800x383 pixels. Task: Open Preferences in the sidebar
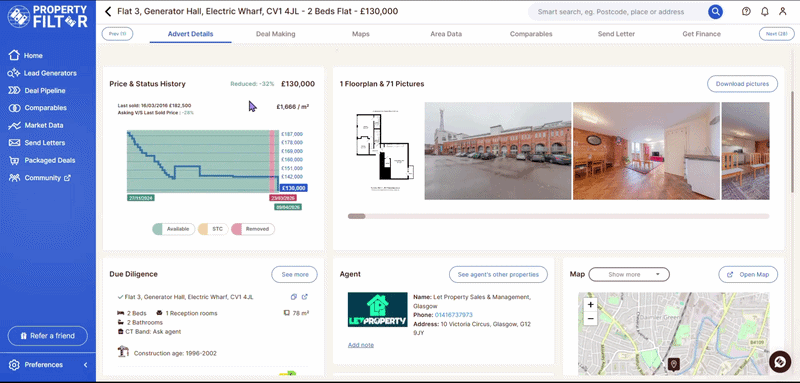[44, 365]
